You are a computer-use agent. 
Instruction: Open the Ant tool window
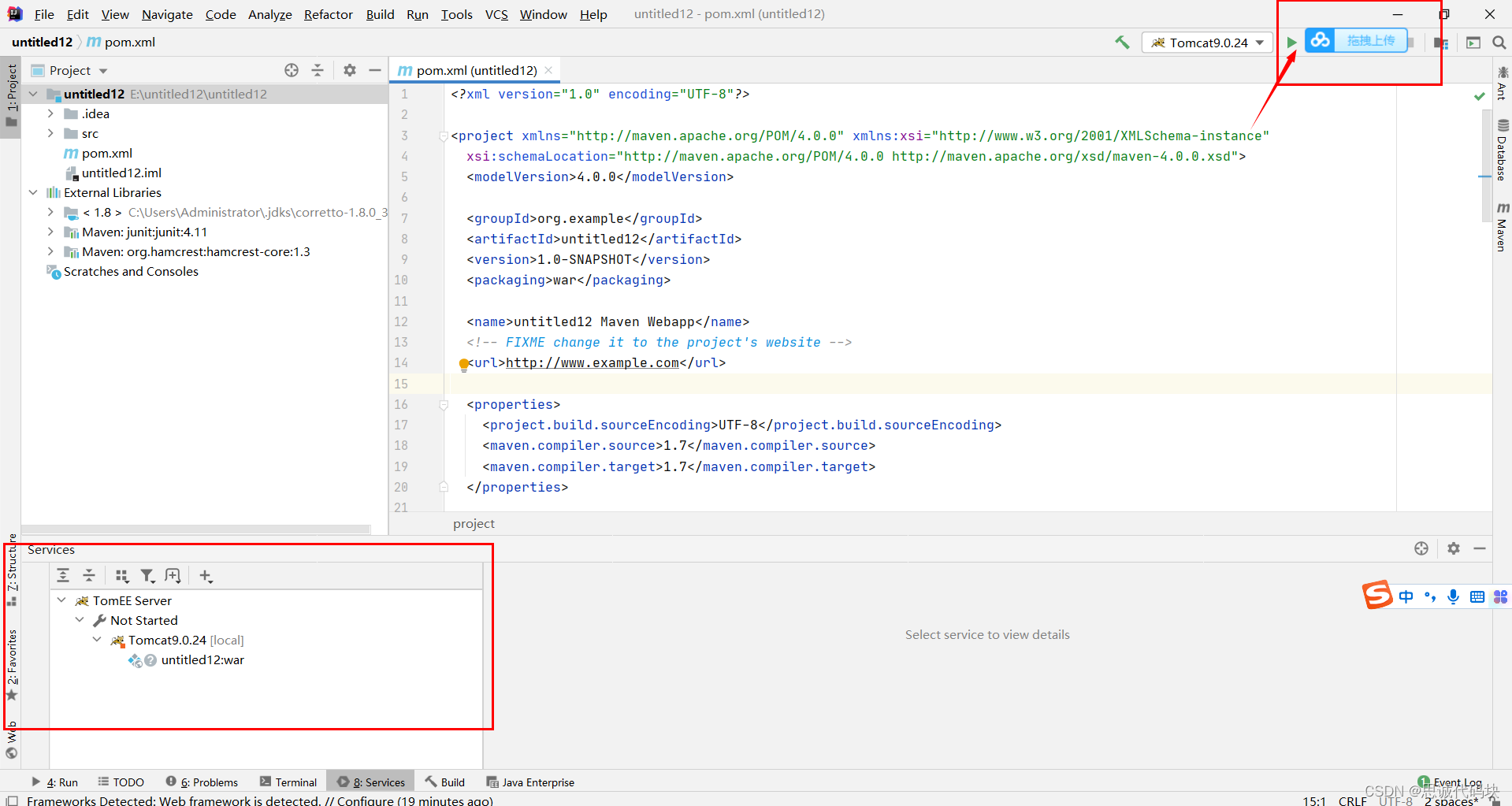1503,84
